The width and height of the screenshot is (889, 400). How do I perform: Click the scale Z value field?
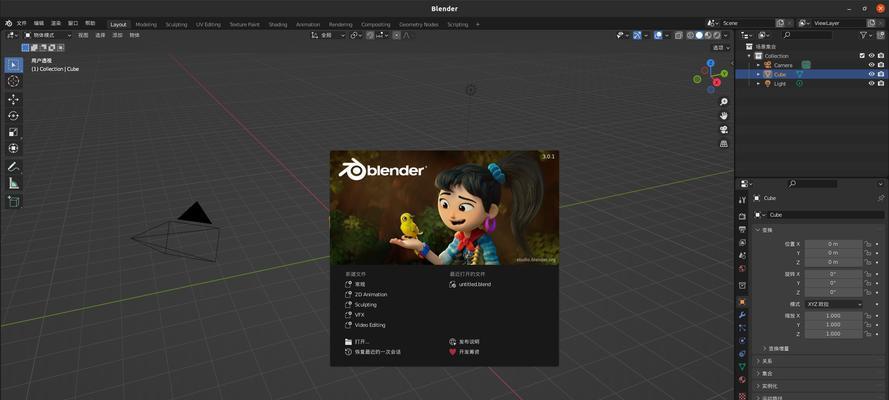pyautogui.click(x=833, y=334)
